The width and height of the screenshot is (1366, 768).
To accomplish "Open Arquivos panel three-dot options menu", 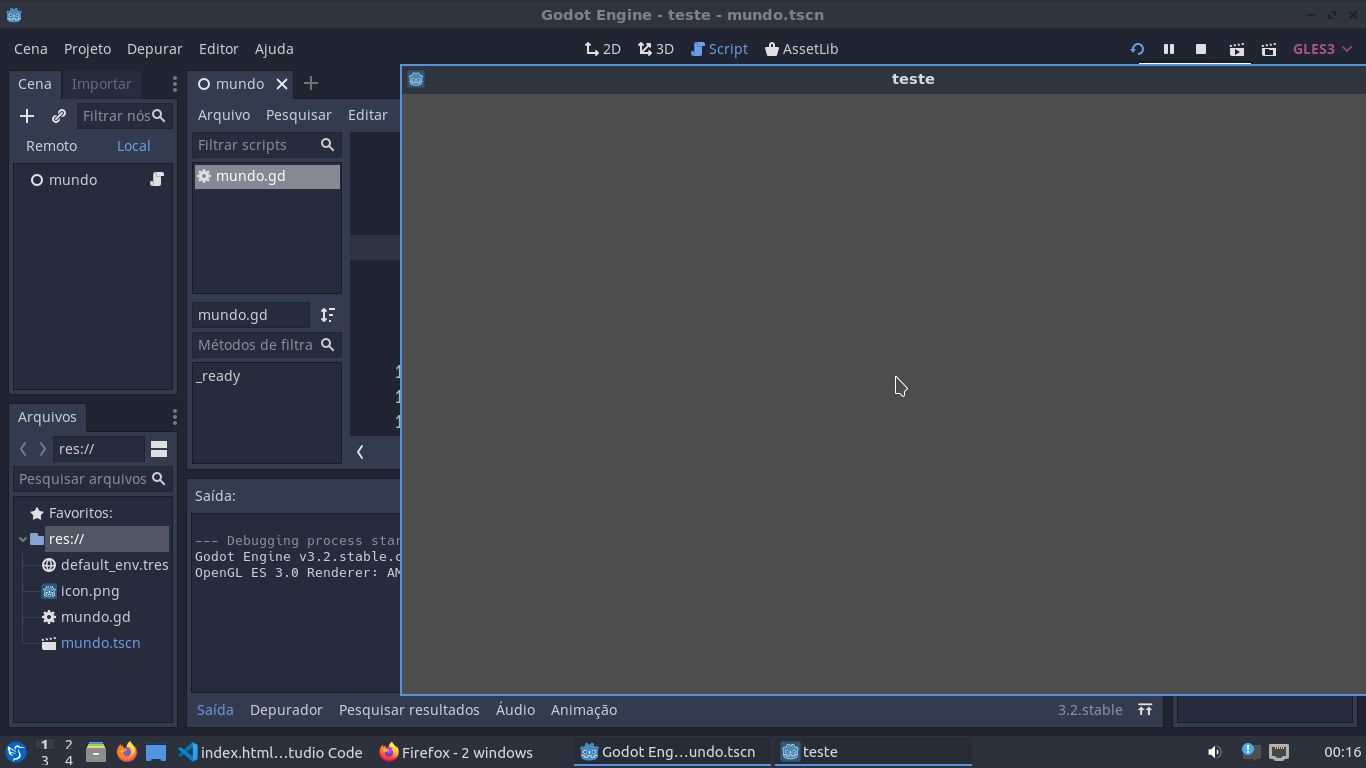I will (174, 417).
